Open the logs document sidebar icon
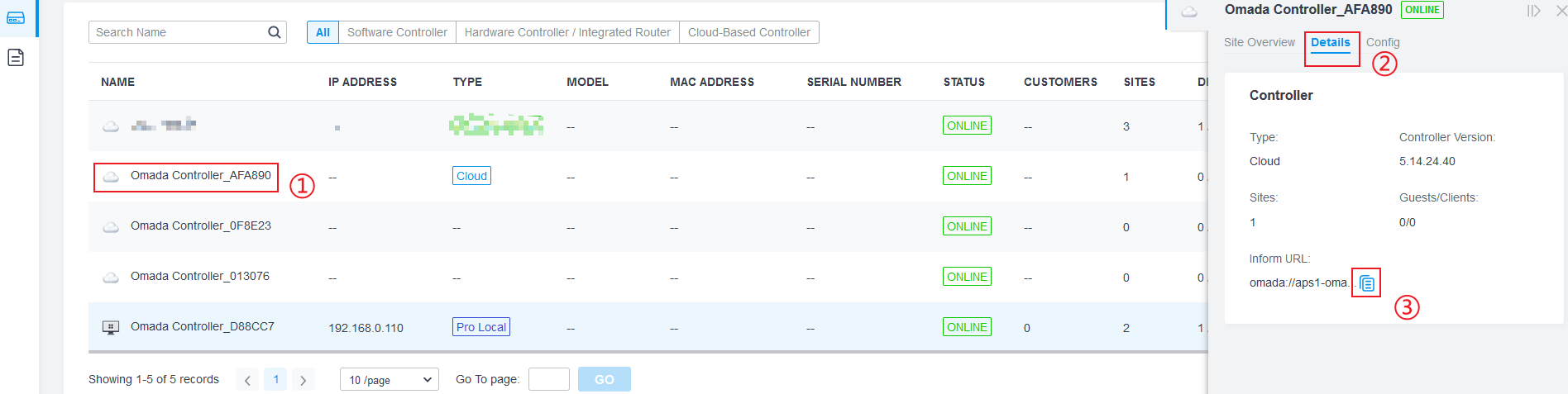Viewport: 1568px width, 394px height. [x=16, y=57]
